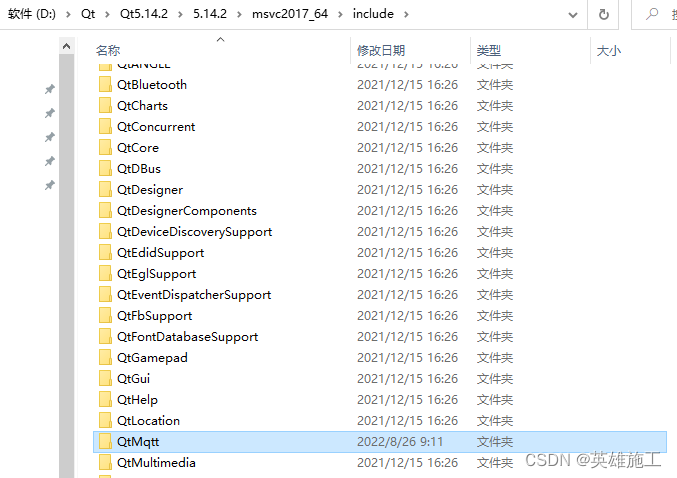Click the refresh button beside address bar
Screen dimensions: 677x478
[603, 14]
